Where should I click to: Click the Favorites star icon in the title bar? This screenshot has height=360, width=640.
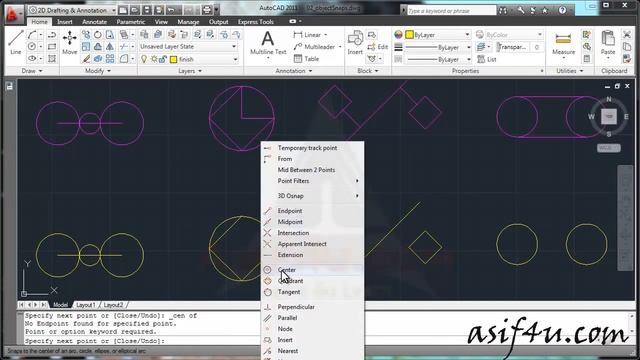click(x=545, y=11)
